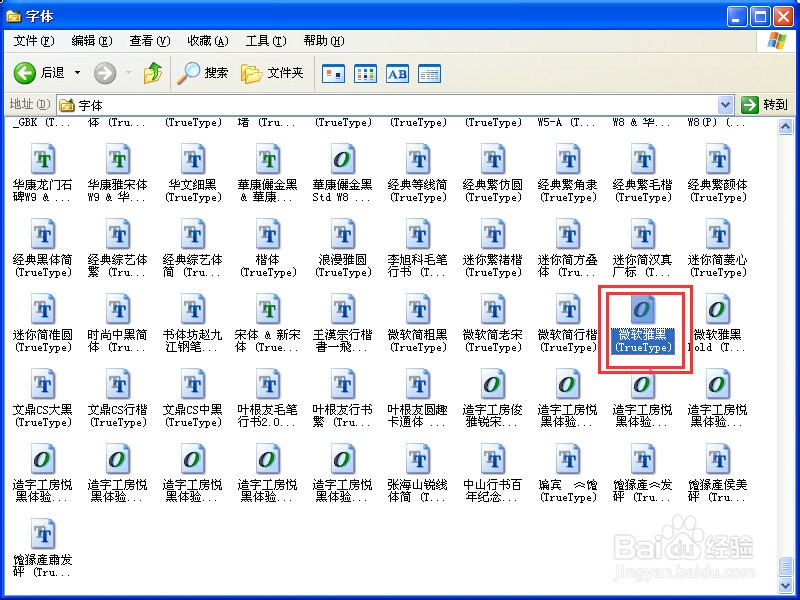Click the 叶根友行书繁 file name label
Image resolution: width=800 pixels, height=600 pixels.
[343, 416]
